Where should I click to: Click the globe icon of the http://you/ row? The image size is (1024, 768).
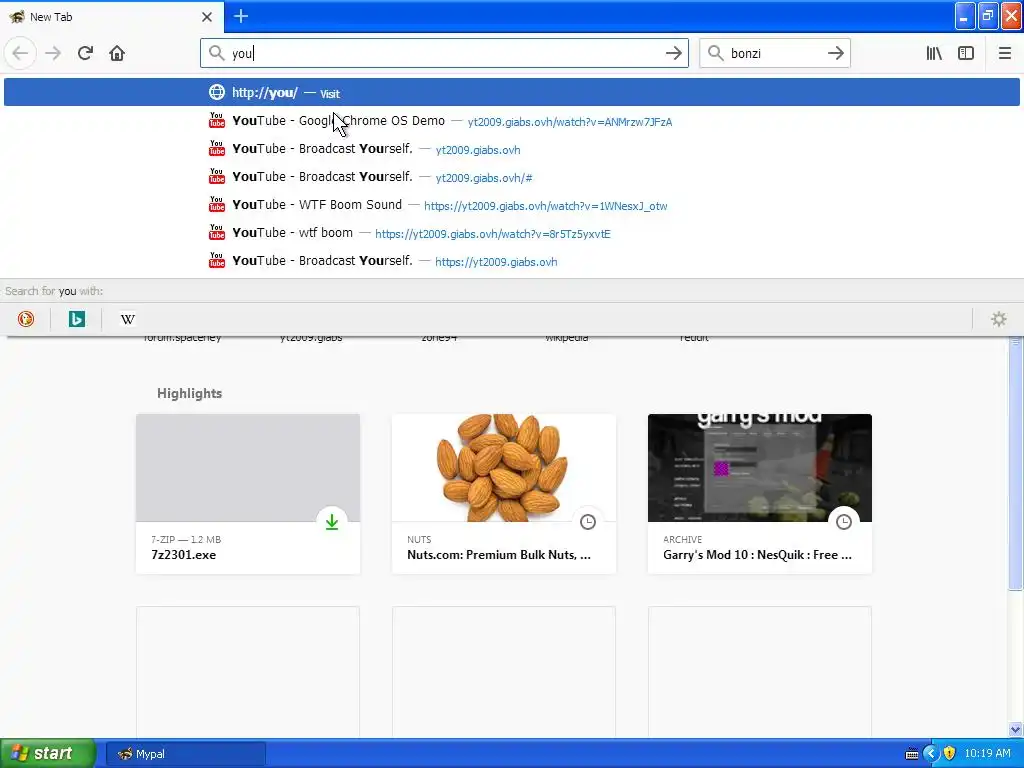coord(217,92)
